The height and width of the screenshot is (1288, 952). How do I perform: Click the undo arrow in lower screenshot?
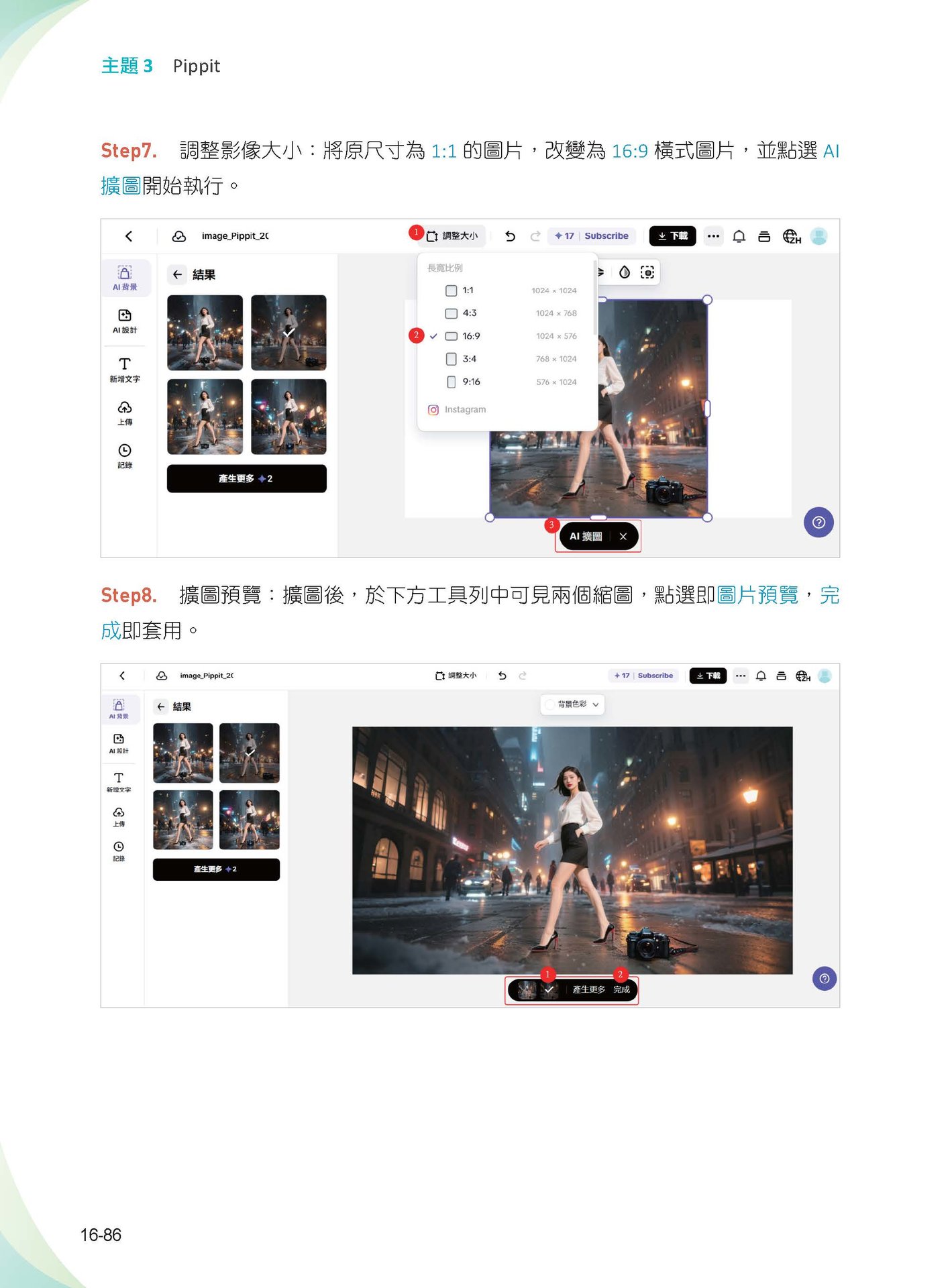point(502,676)
